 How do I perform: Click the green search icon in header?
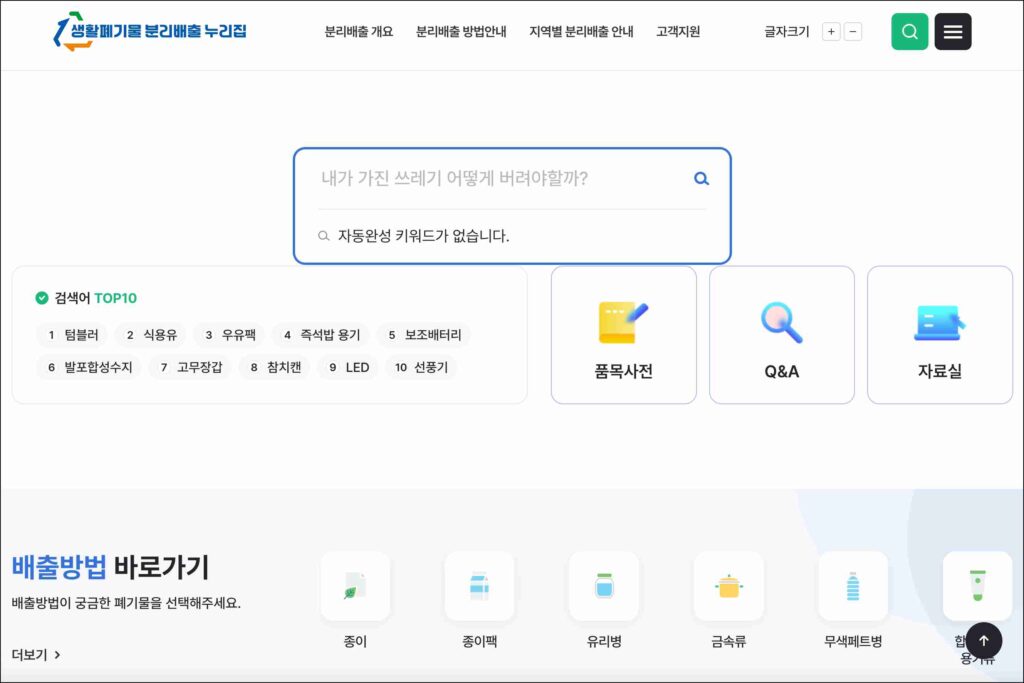click(909, 32)
